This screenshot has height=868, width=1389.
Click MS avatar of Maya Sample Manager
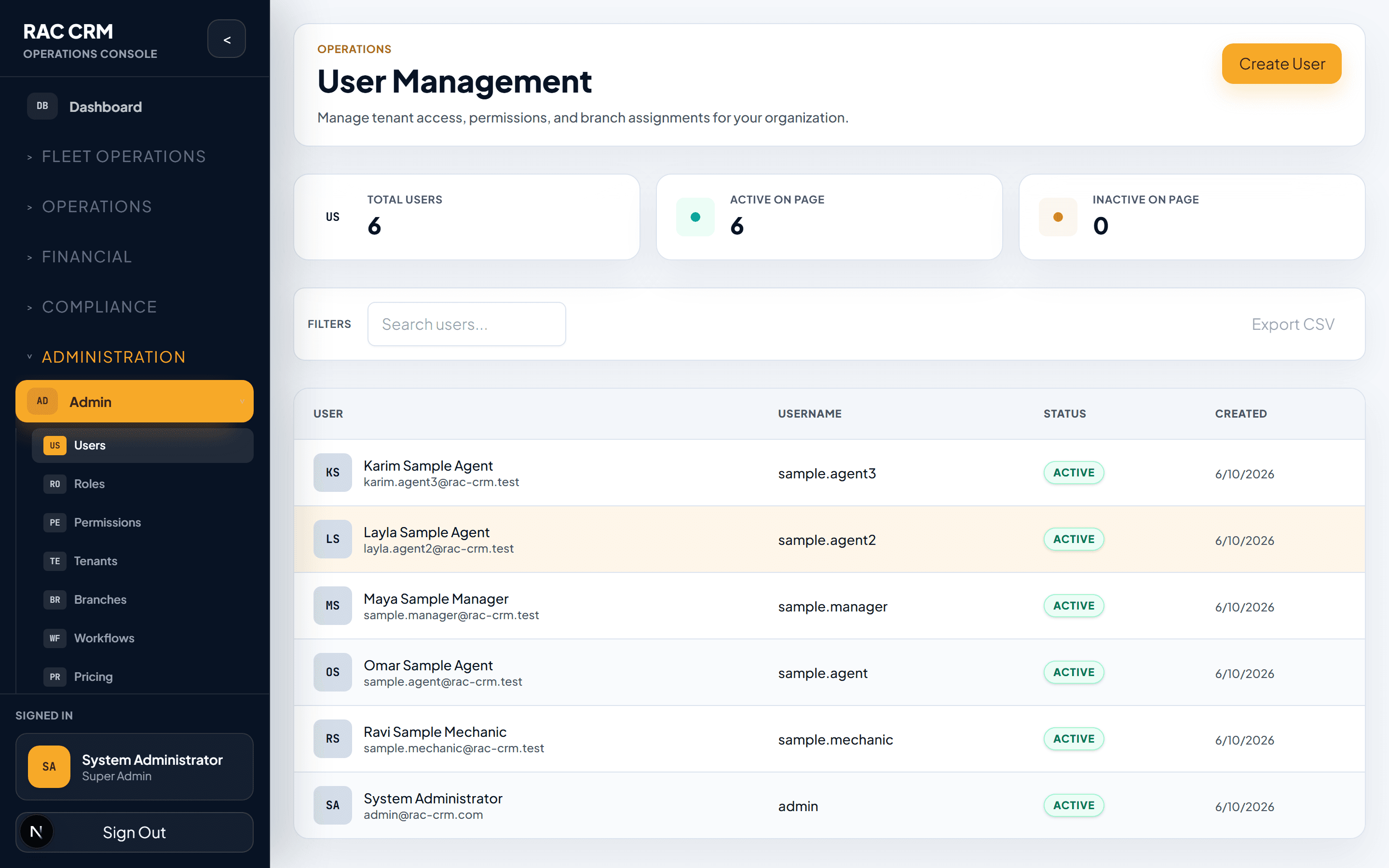coord(332,606)
